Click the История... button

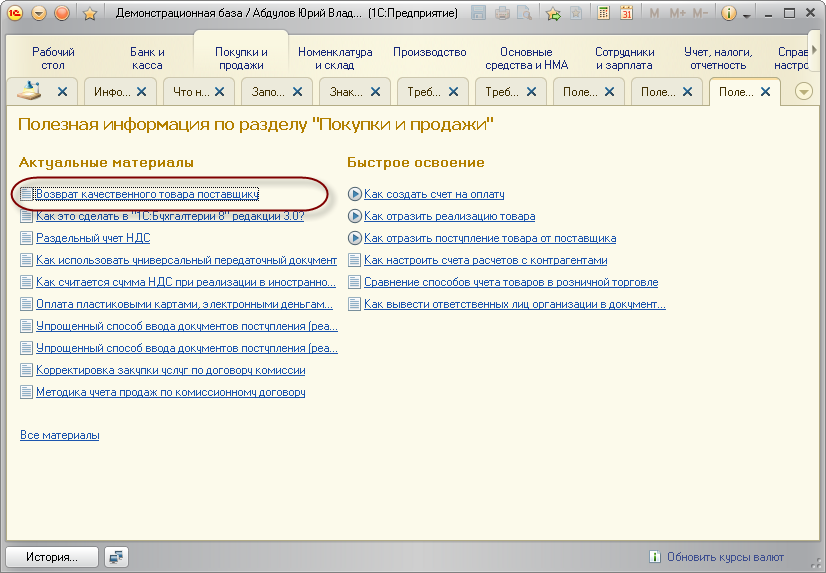[52, 557]
